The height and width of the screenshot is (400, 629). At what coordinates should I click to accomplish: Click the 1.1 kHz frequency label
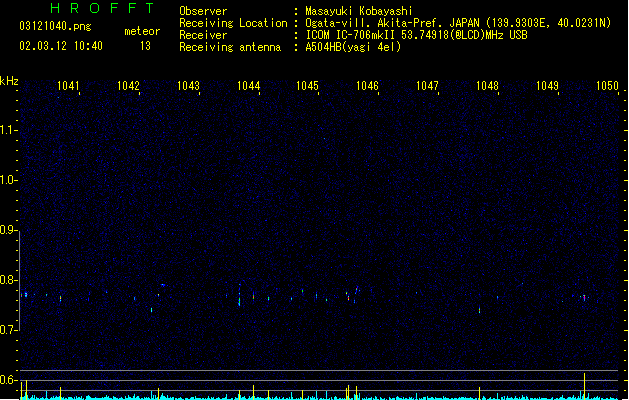point(8,130)
